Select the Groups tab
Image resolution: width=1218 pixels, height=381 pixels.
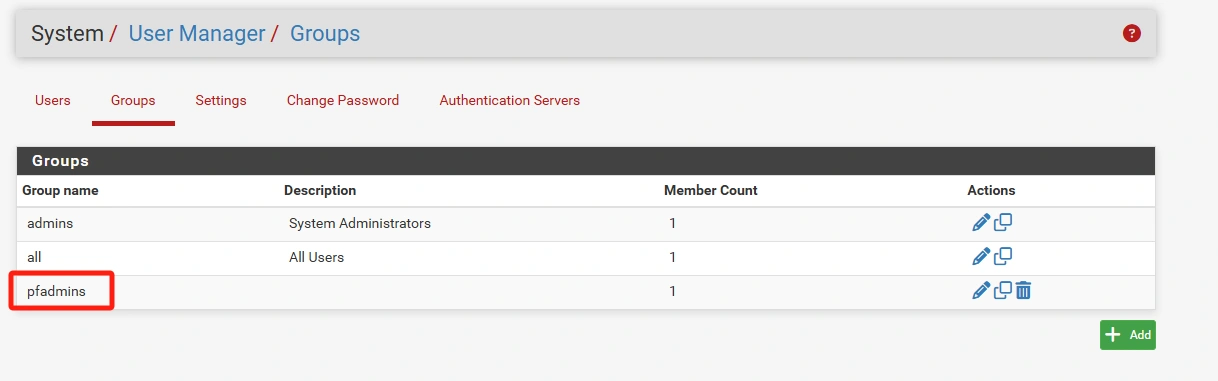click(x=133, y=100)
